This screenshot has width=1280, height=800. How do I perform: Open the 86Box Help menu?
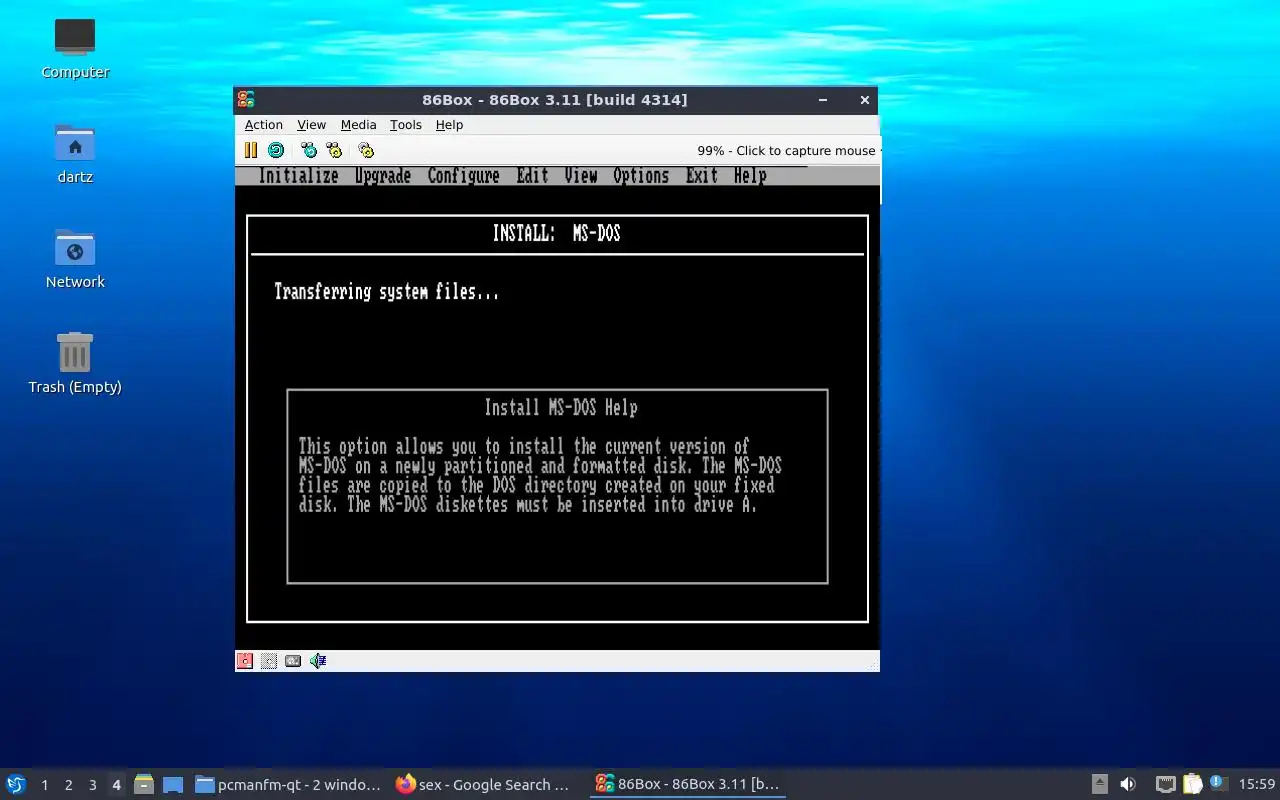click(x=449, y=125)
